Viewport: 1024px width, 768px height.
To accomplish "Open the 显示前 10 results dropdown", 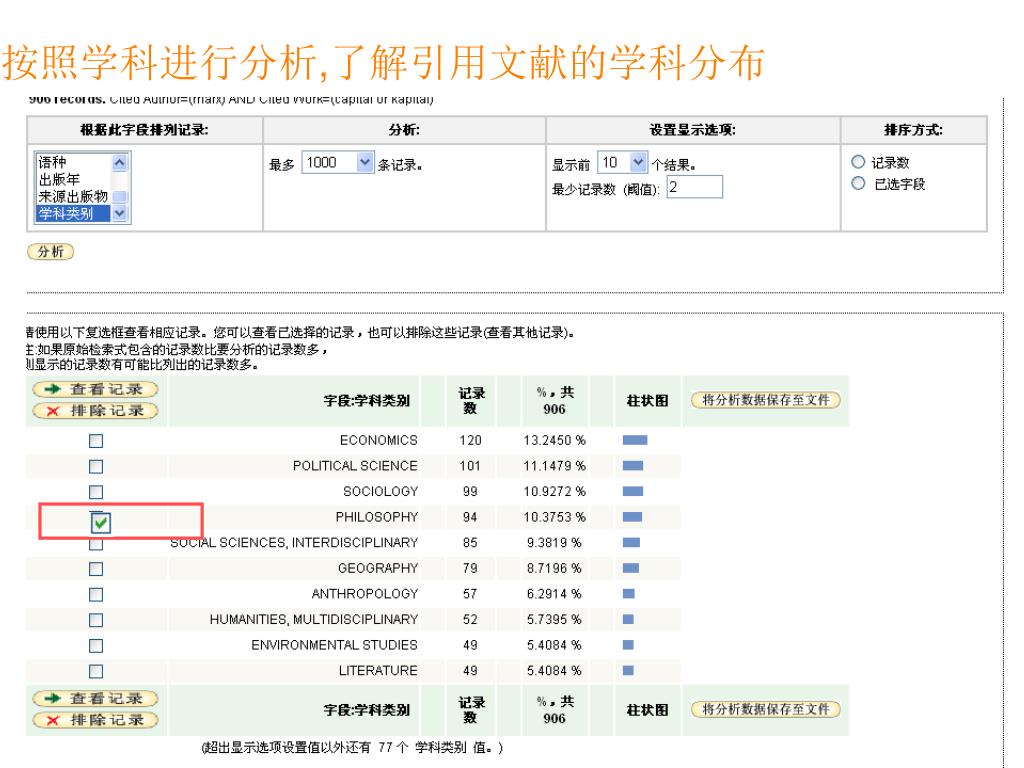I will coord(624,163).
